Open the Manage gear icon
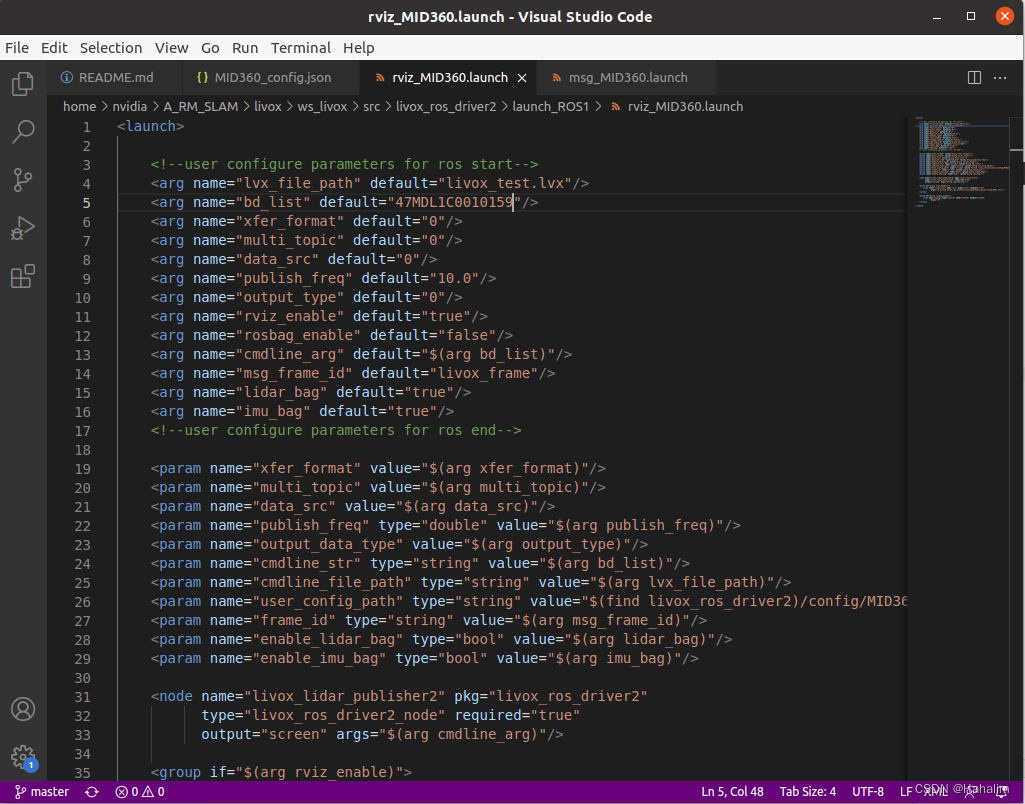Image resolution: width=1025 pixels, height=804 pixels. (x=23, y=757)
